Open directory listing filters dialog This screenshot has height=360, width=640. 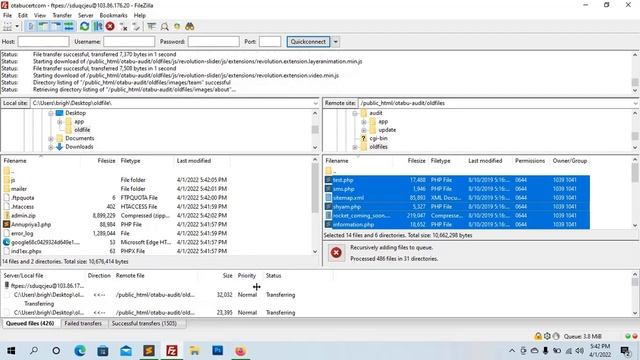[x=151, y=27]
